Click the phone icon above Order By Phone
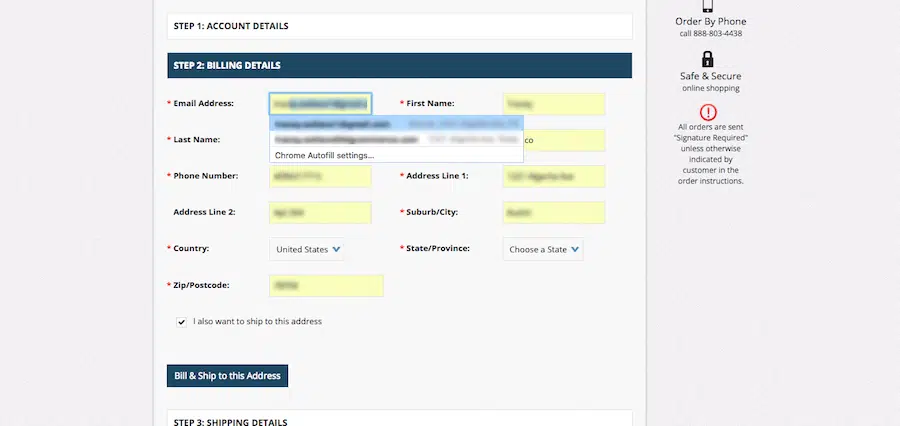The image size is (900, 426). [x=708, y=6]
